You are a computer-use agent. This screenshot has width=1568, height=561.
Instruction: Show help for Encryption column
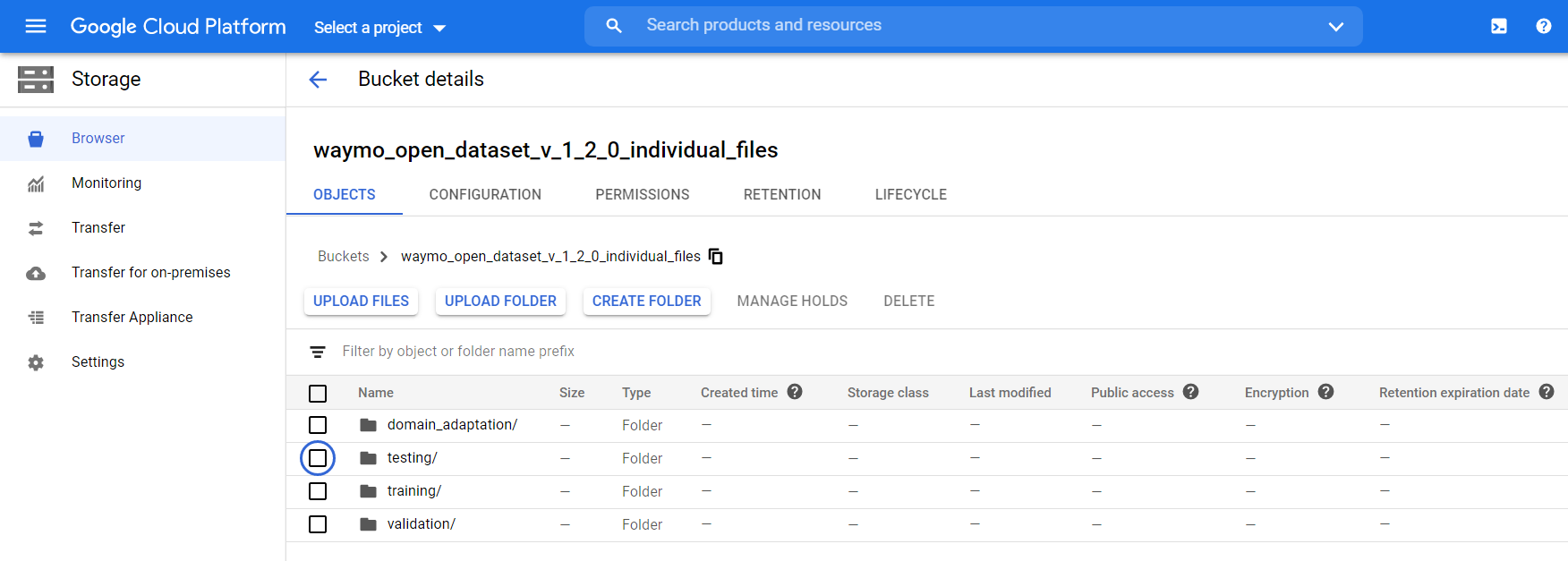[x=1325, y=392]
